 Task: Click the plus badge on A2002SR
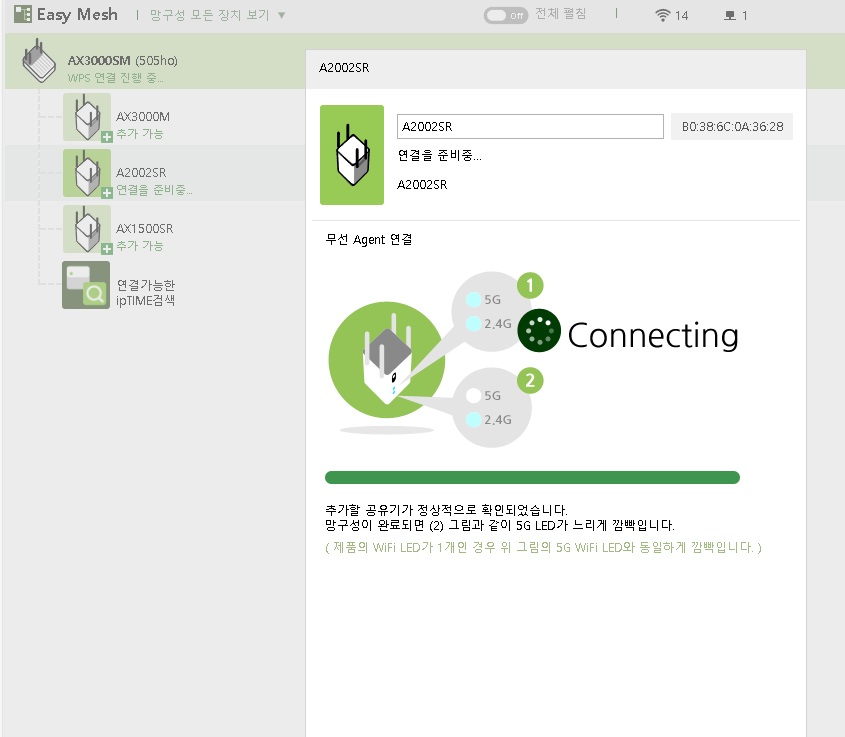point(107,193)
